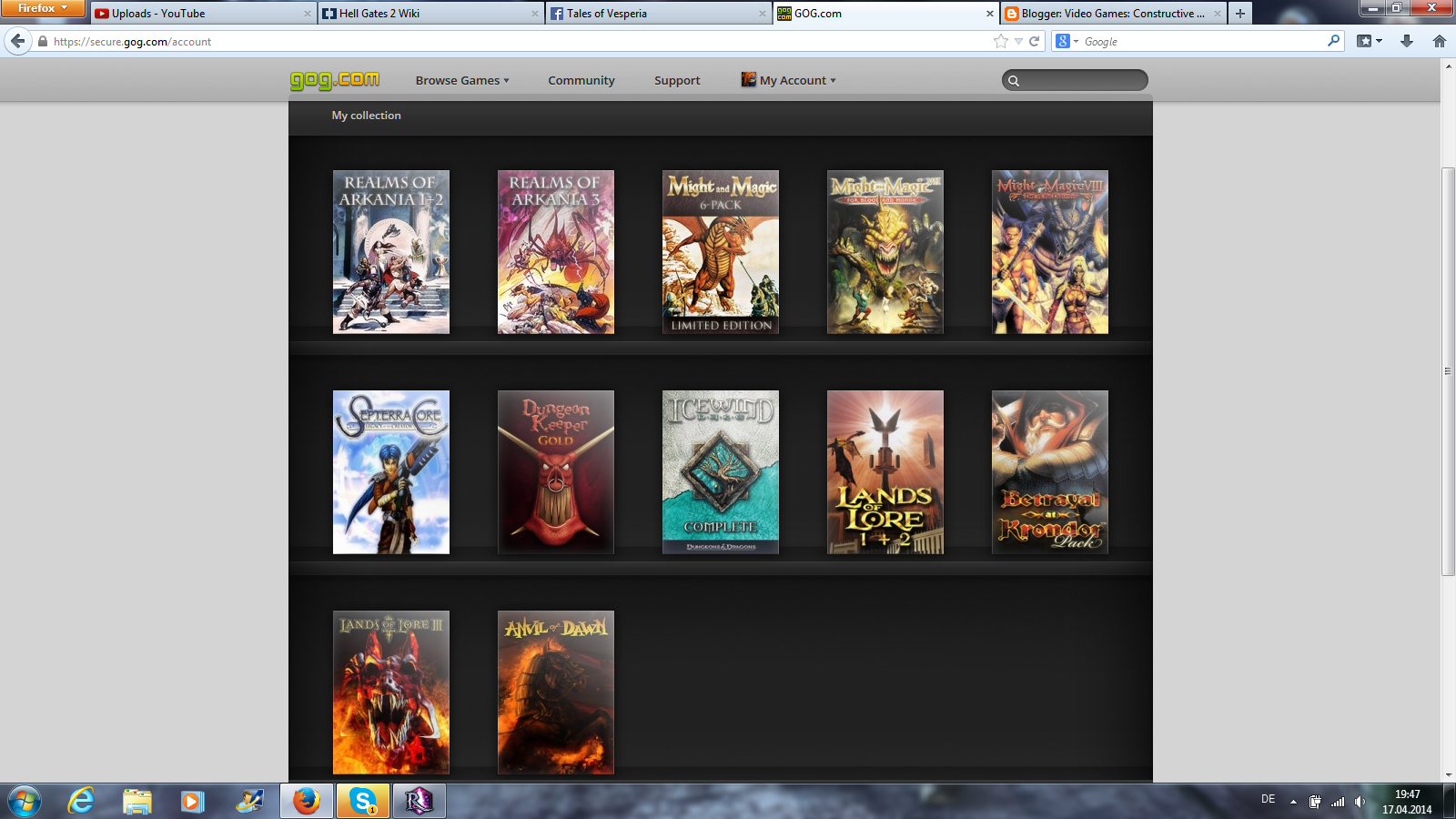Open Might and Magic VII cover
Image resolution: width=1456 pixels, height=819 pixels.
885,252
